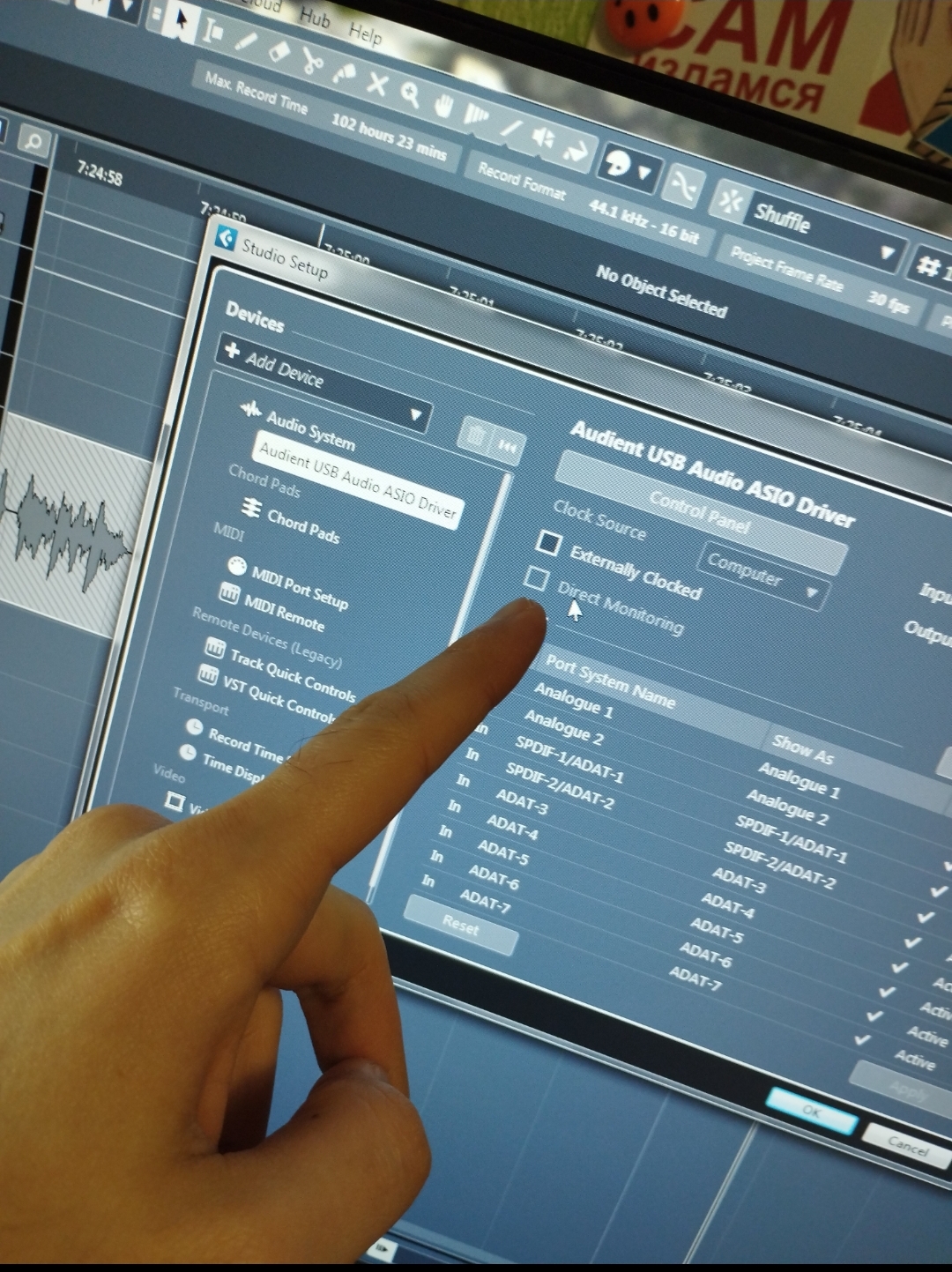Select Audient USB Audio ASIO Driver entry
Viewport: 952px width, 1272px height.
pyautogui.click(x=358, y=480)
